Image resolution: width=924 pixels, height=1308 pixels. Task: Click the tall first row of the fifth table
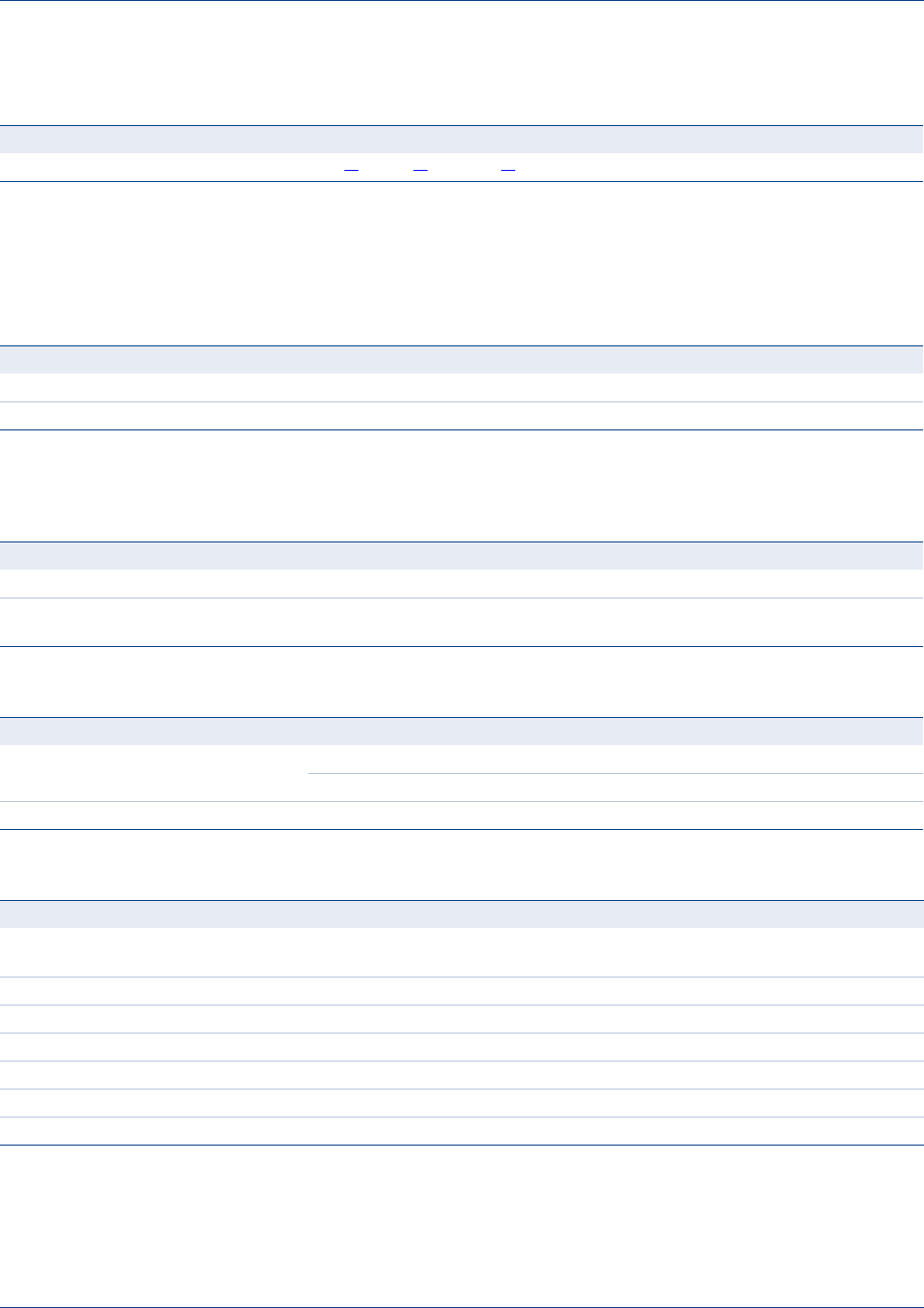[462, 952]
